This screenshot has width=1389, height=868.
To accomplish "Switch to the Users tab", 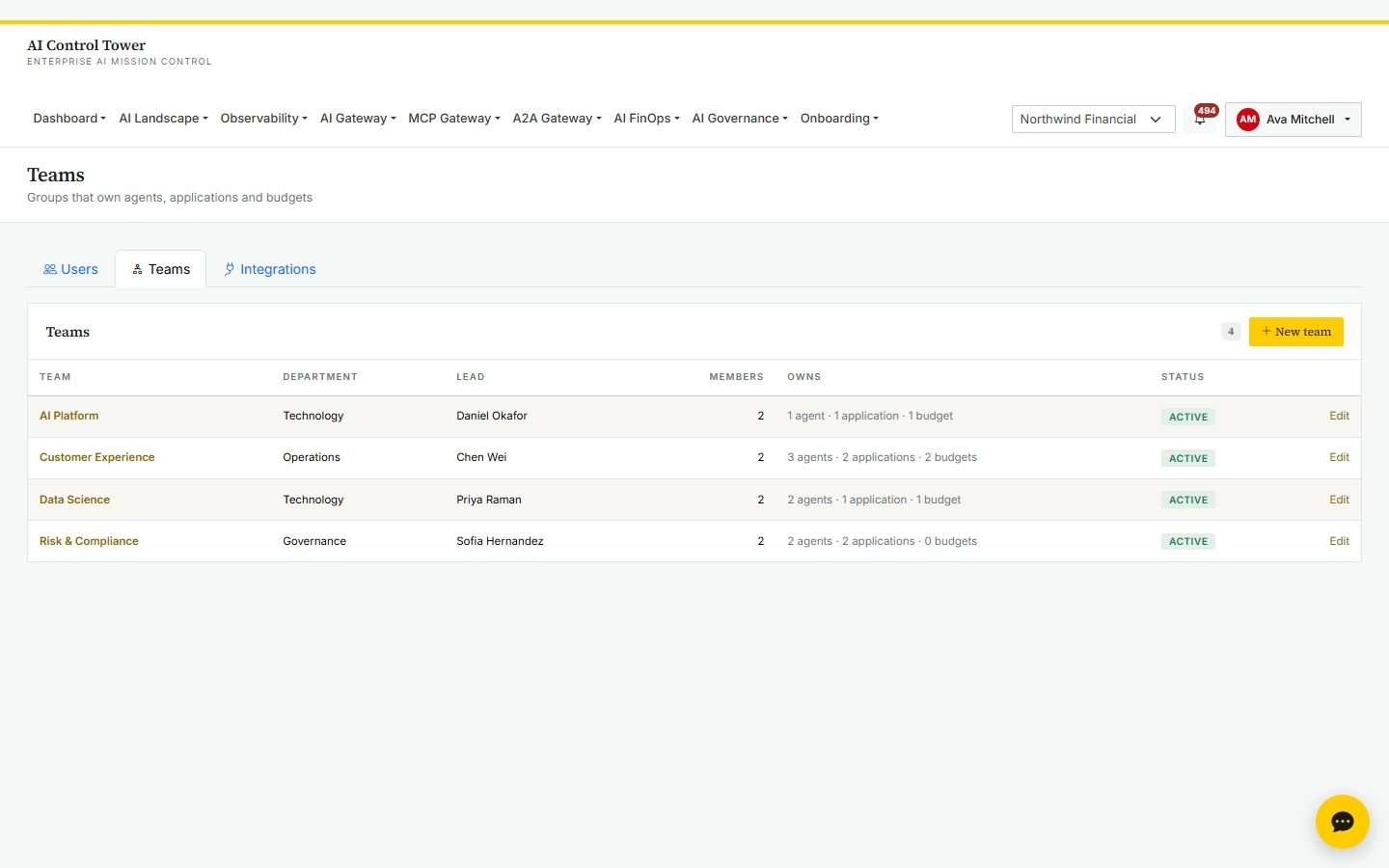I will (x=70, y=269).
